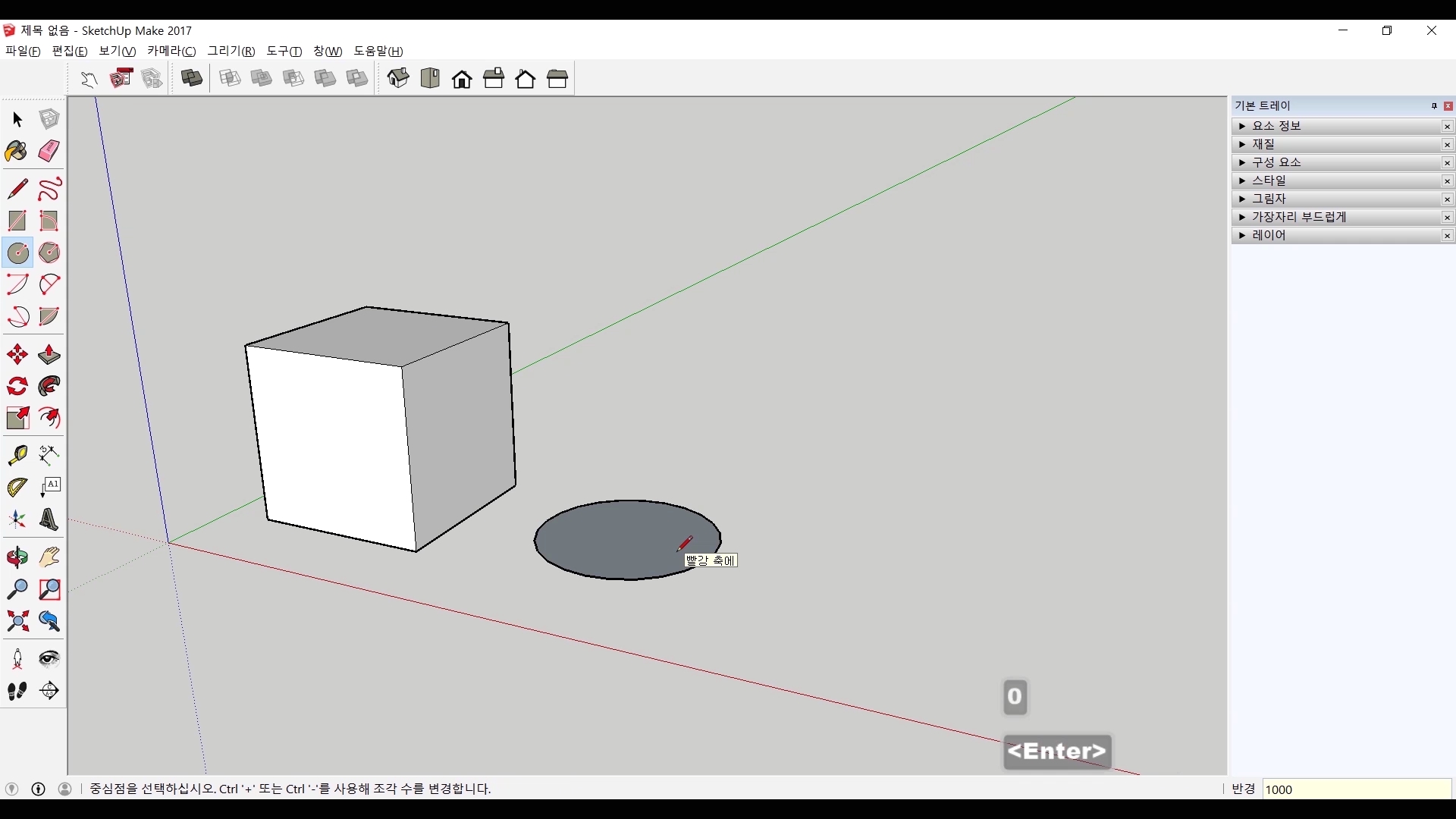The width and height of the screenshot is (1456, 819).
Task: Select the Eraser tool
Action: (49, 151)
